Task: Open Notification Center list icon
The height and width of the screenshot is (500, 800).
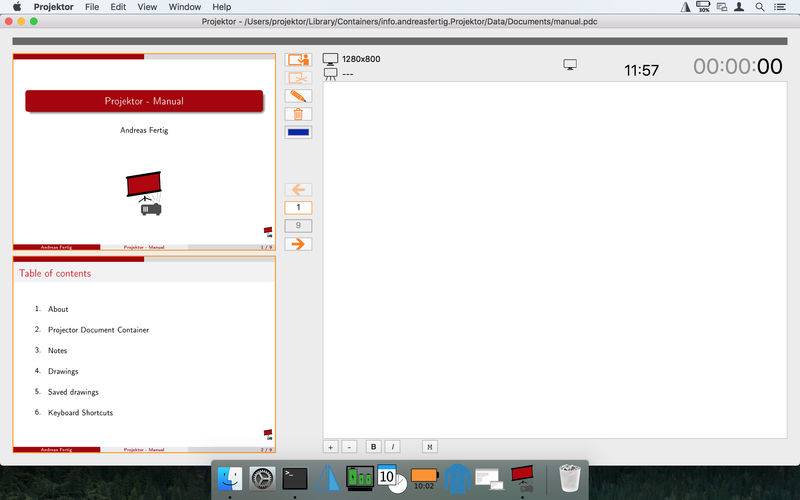Action: (780, 7)
